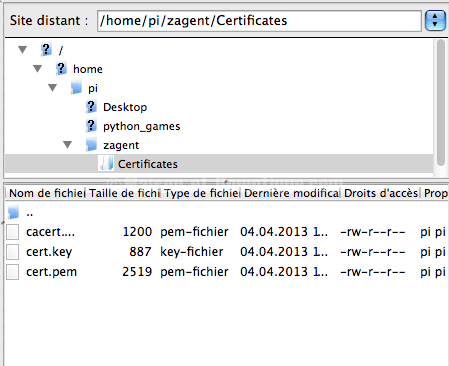The image size is (449, 366).
Task: Click owner pi pi of cert.key row
Action: [433, 252]
